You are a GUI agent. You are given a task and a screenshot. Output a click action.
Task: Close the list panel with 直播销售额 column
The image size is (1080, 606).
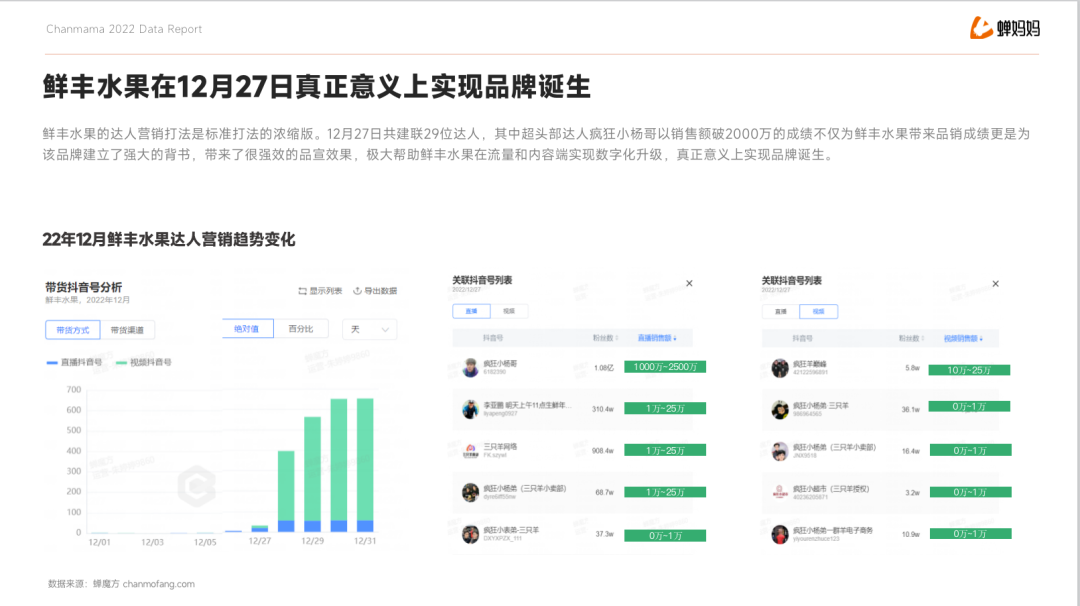tap(689, 283)
